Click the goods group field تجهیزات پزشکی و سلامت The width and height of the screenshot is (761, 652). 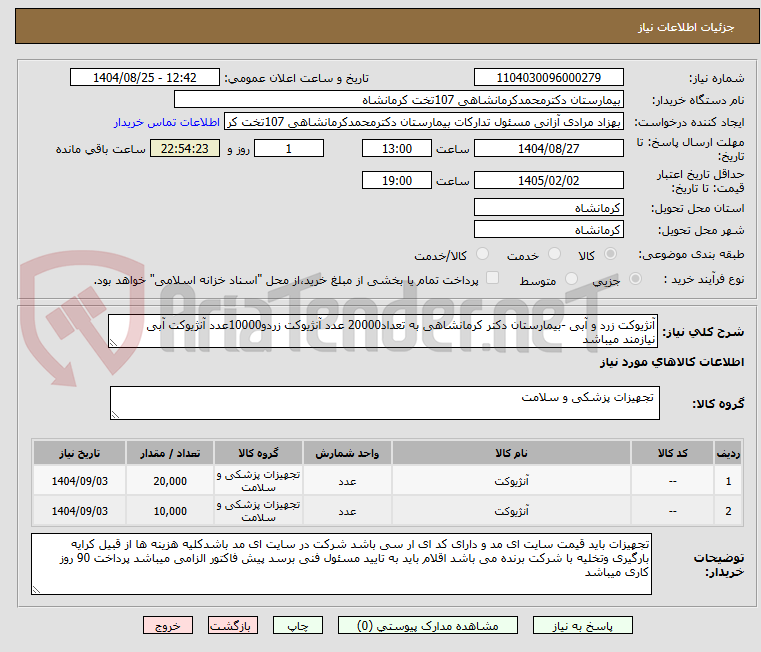(385, 403)
